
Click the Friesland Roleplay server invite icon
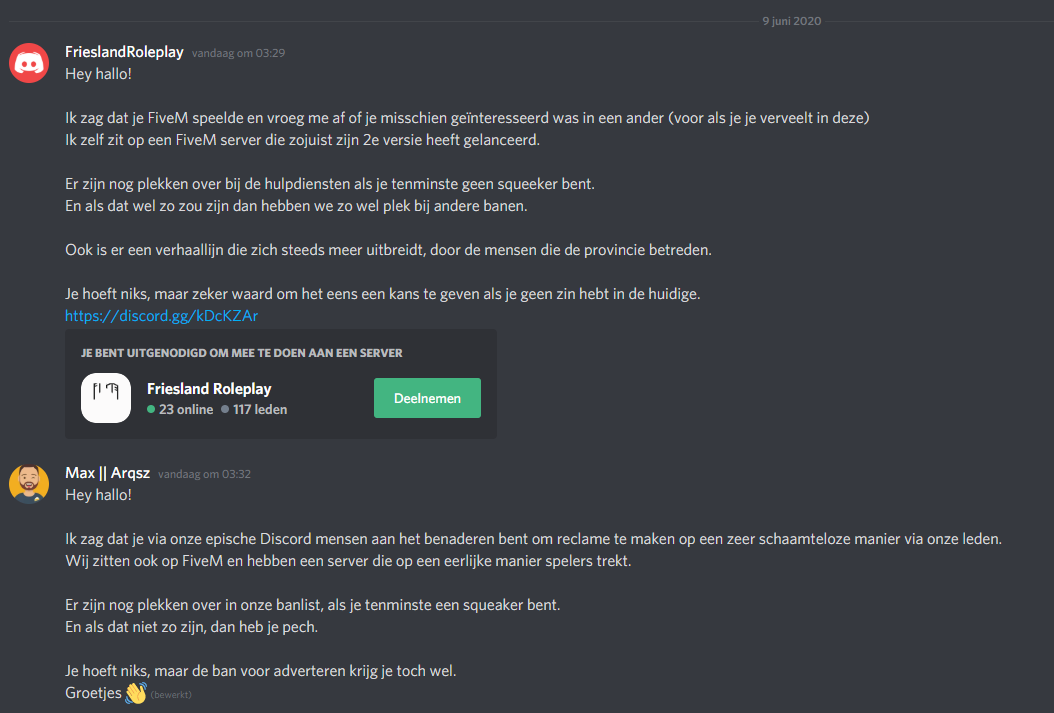(106, 398)
